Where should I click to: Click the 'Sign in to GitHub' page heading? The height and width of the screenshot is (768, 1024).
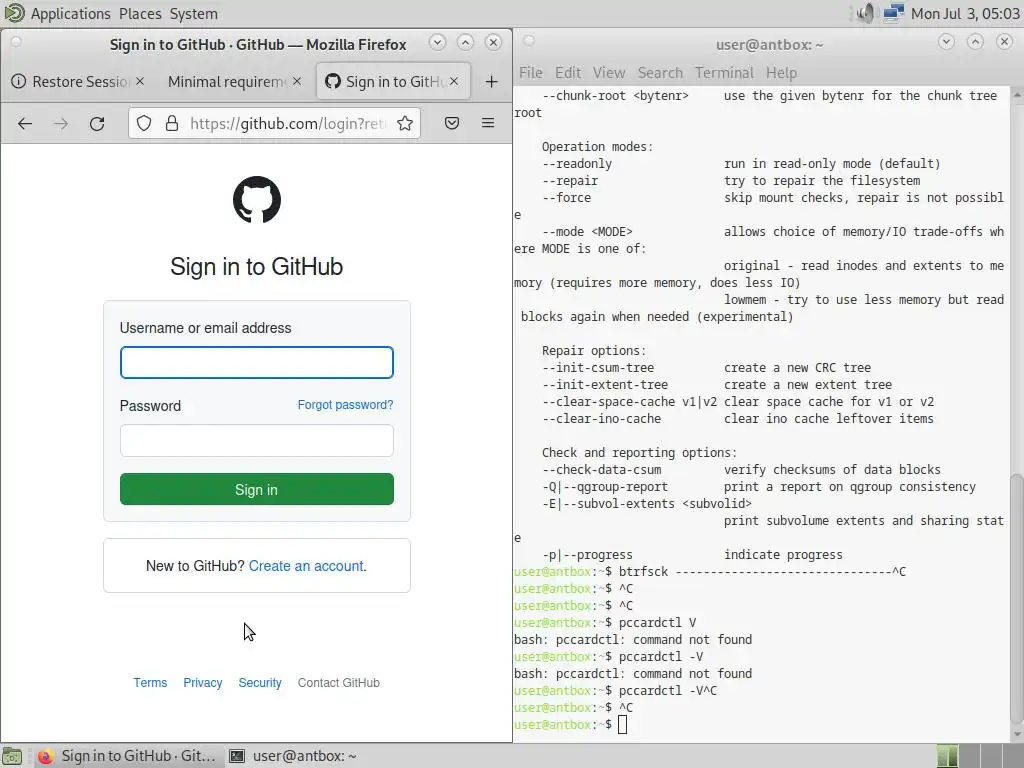click(x=257, y=266)
